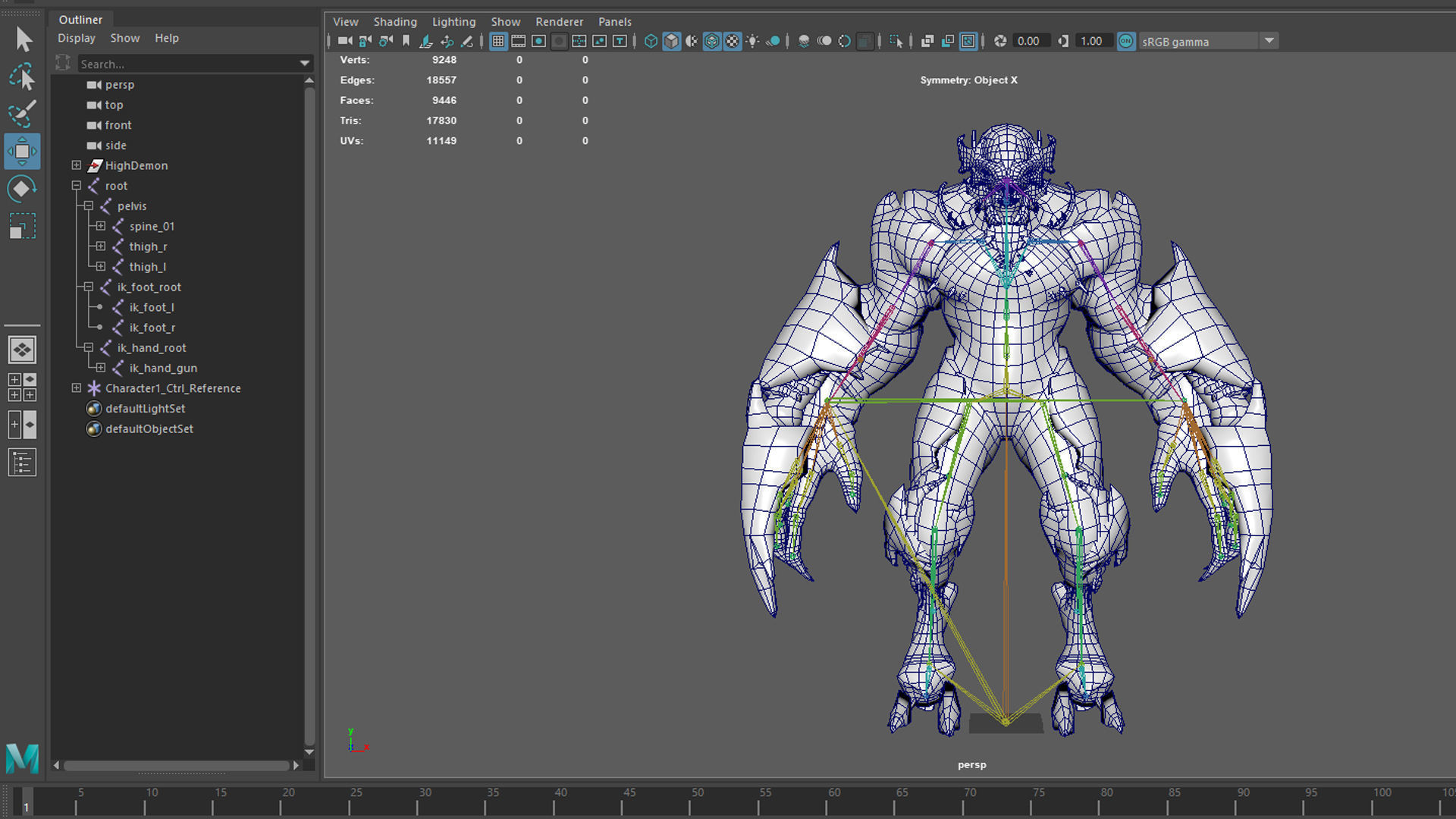Edit the gamma value 1.00 field
1456x819 pixels.
pyautogui.click(x=1094, y=41)
